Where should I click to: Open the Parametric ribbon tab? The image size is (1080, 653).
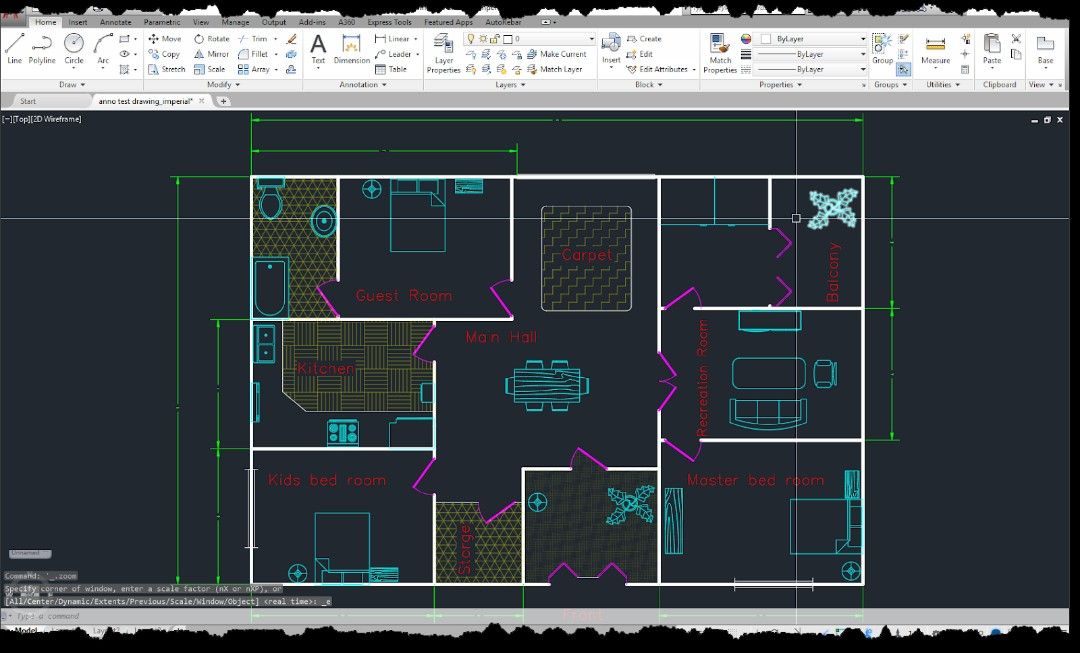pyautogui.click(x=160, y=21)
